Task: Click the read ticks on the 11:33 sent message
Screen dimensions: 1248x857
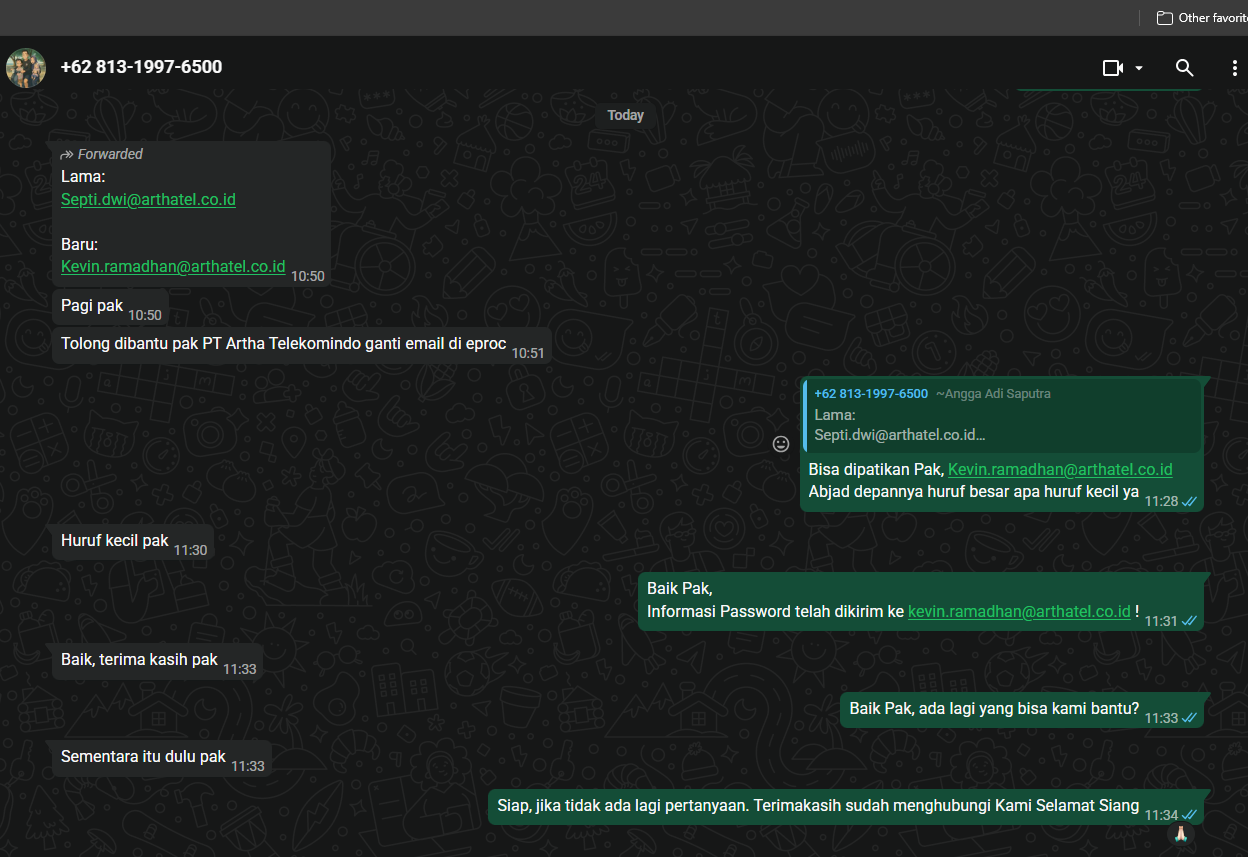Action: 1190,718
